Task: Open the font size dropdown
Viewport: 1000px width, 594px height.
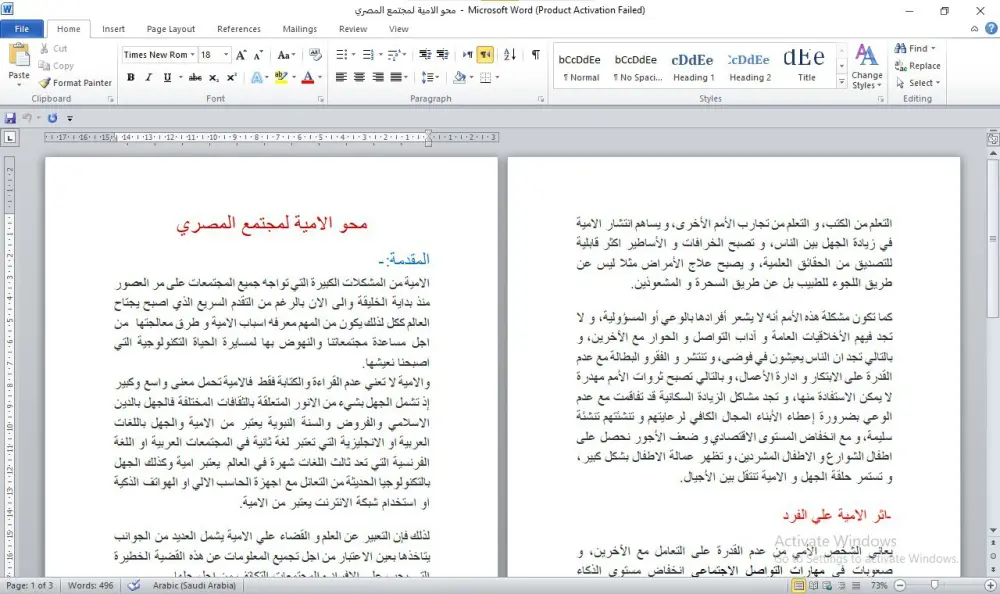Action: pos(226,52)
